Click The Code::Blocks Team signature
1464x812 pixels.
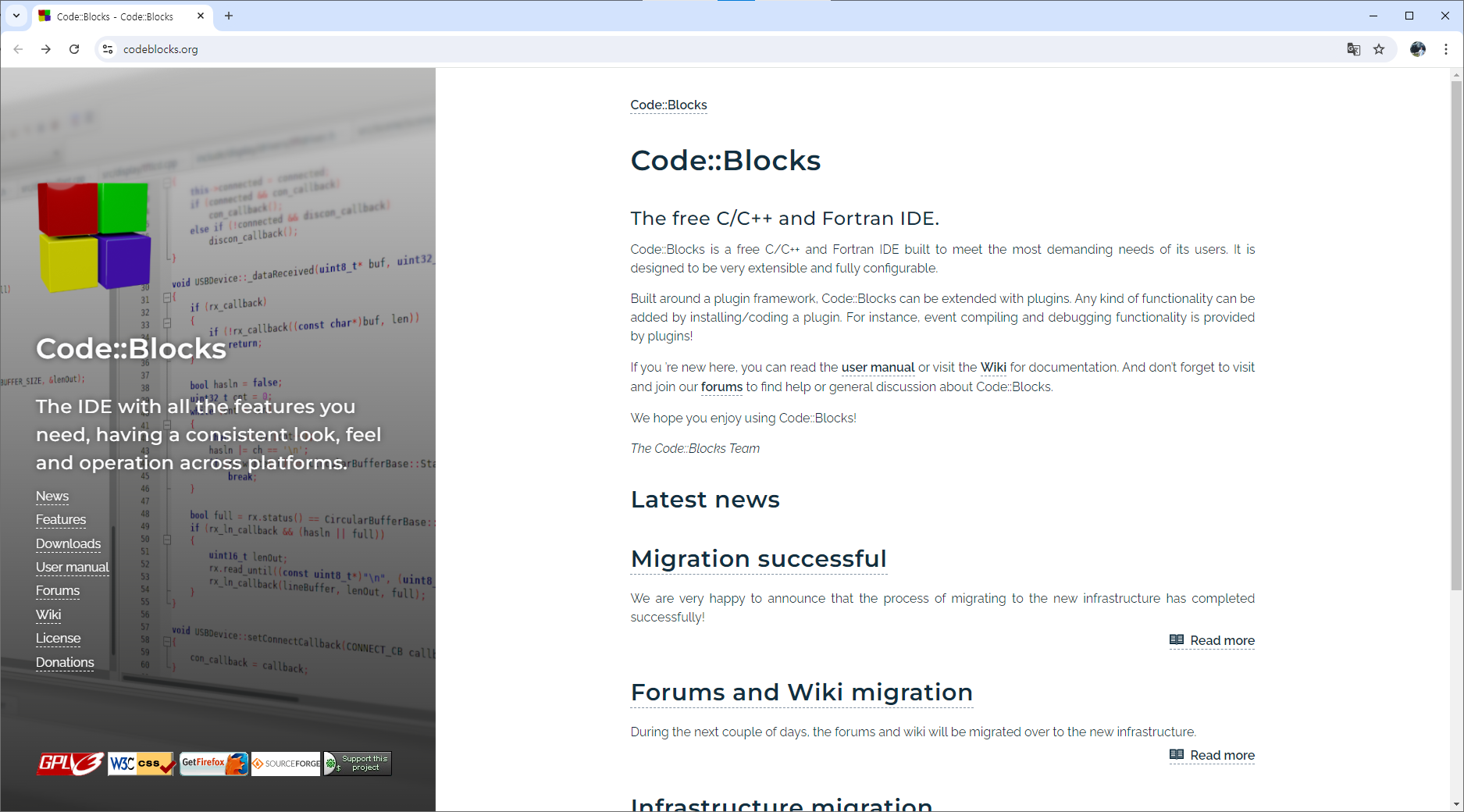[x=695, y=449]
